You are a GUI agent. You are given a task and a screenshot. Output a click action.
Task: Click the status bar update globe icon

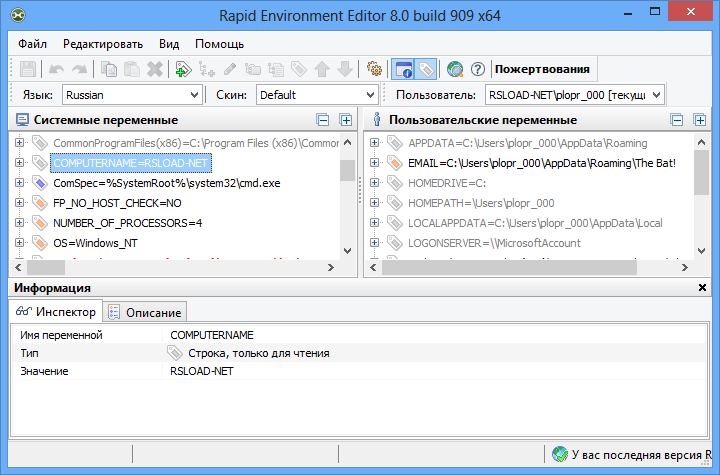click(x=560, y=454)
